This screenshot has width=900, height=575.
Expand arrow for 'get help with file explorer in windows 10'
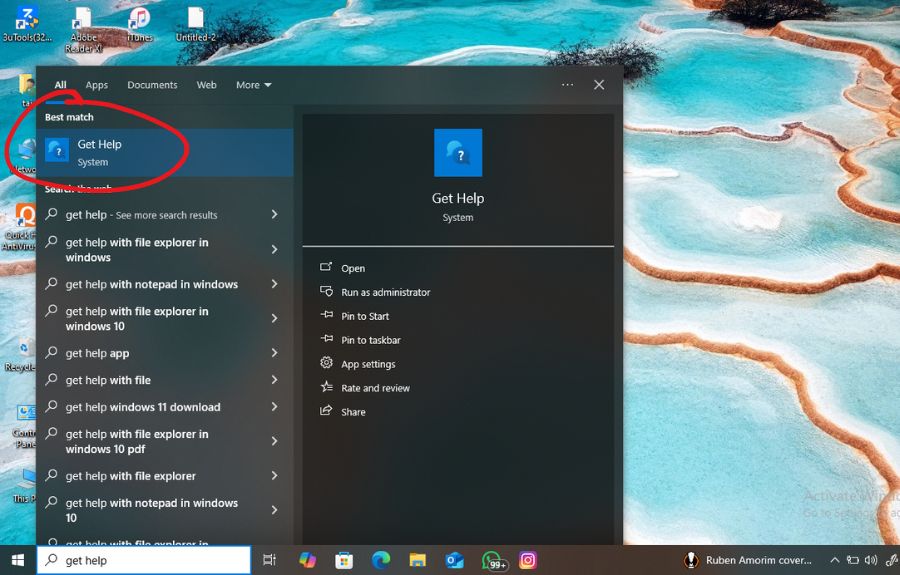274,318
